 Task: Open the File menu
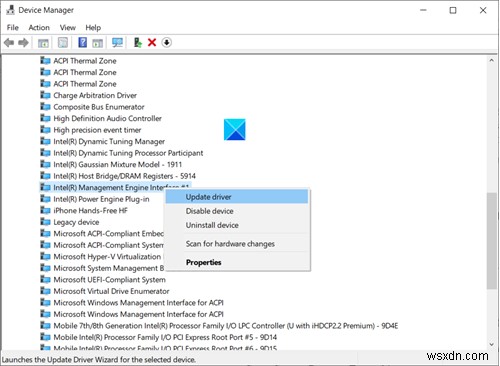coord(13,28)
